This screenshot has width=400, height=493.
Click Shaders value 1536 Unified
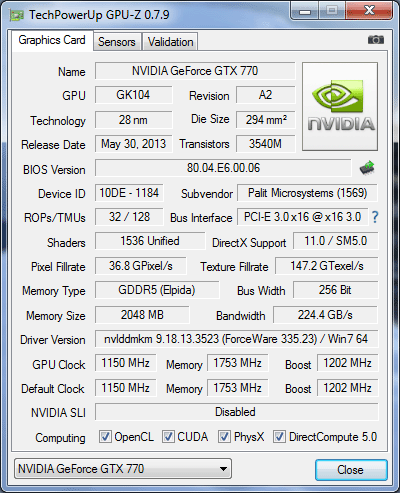tap(150, 241)
